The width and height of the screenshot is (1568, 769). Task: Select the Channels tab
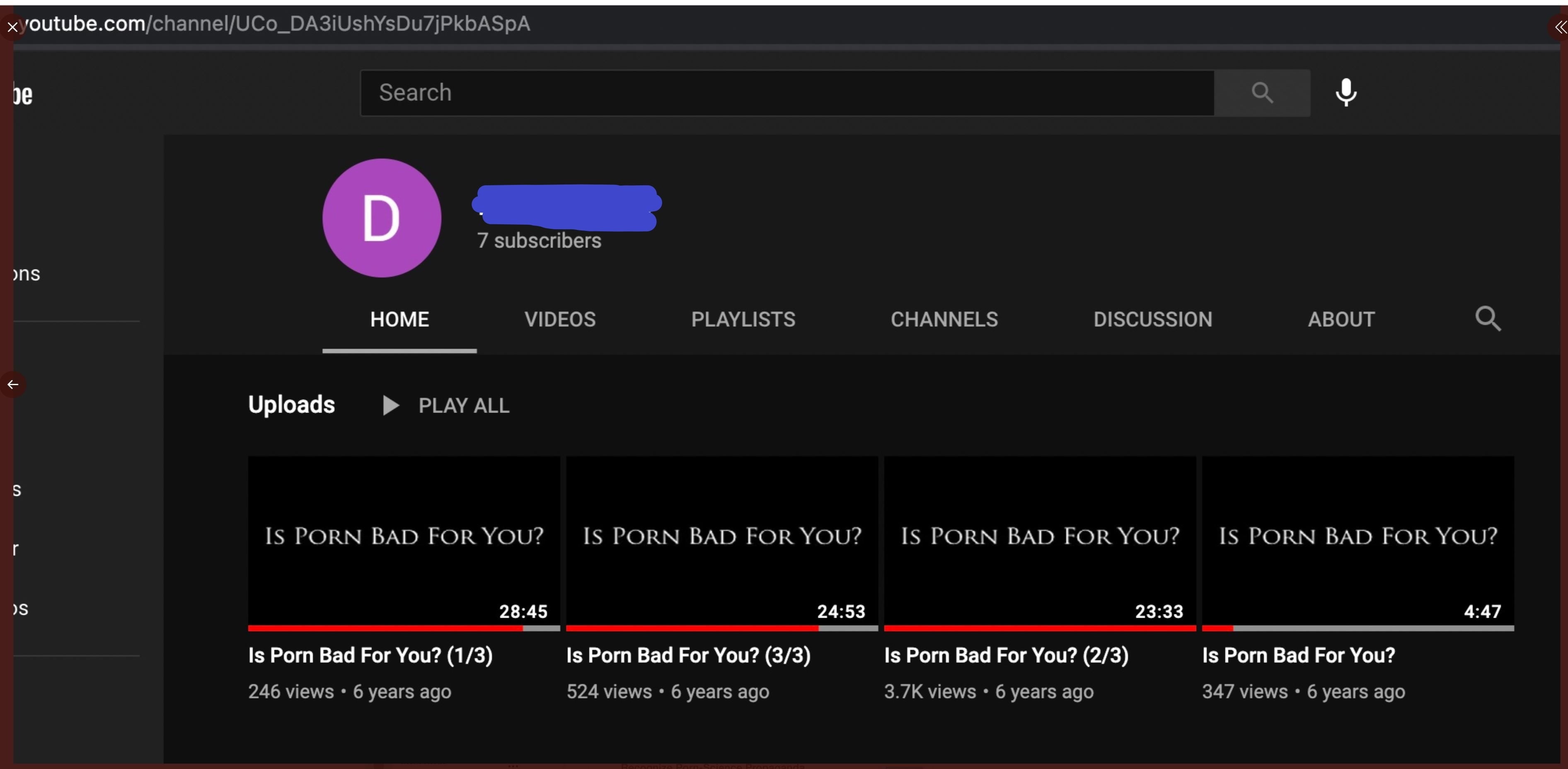pos(944,319)
